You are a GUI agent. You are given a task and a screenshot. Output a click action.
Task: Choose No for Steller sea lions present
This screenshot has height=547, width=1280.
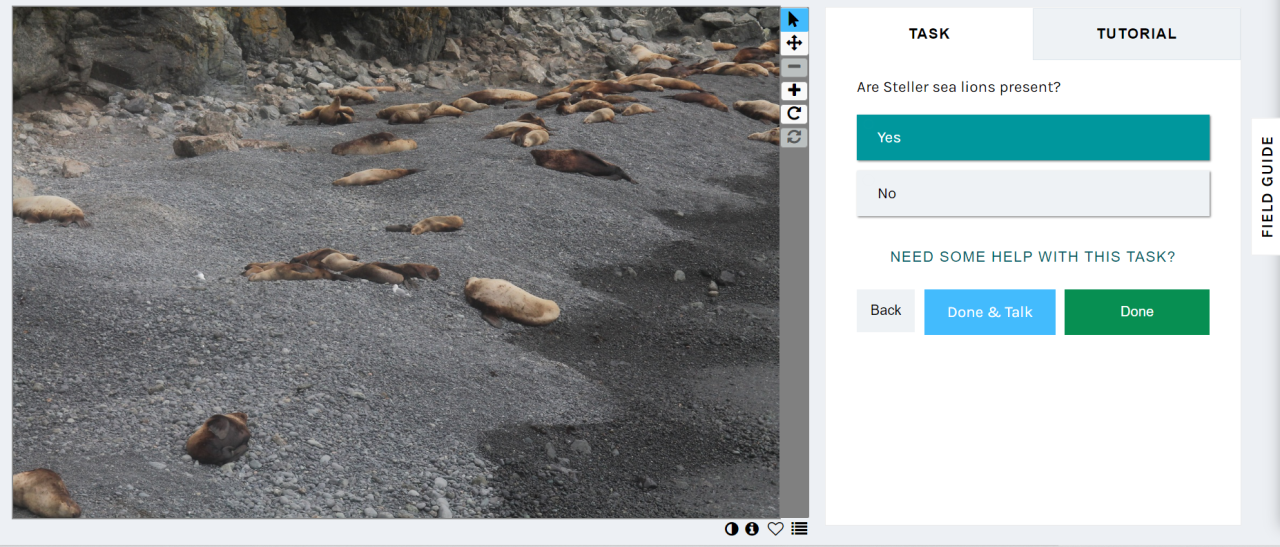pos(1033,194)
